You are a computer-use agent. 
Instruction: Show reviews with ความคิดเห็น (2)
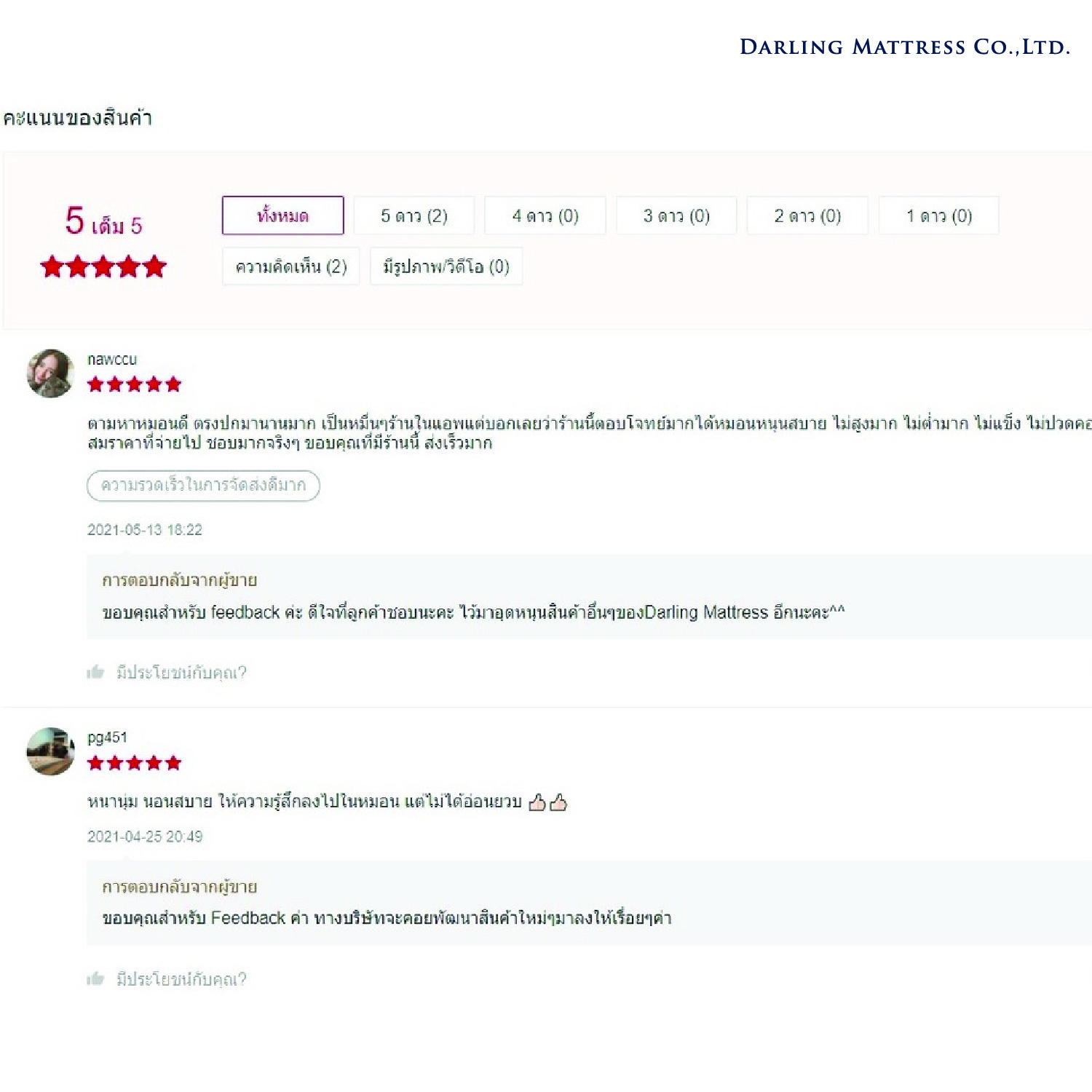290,266
